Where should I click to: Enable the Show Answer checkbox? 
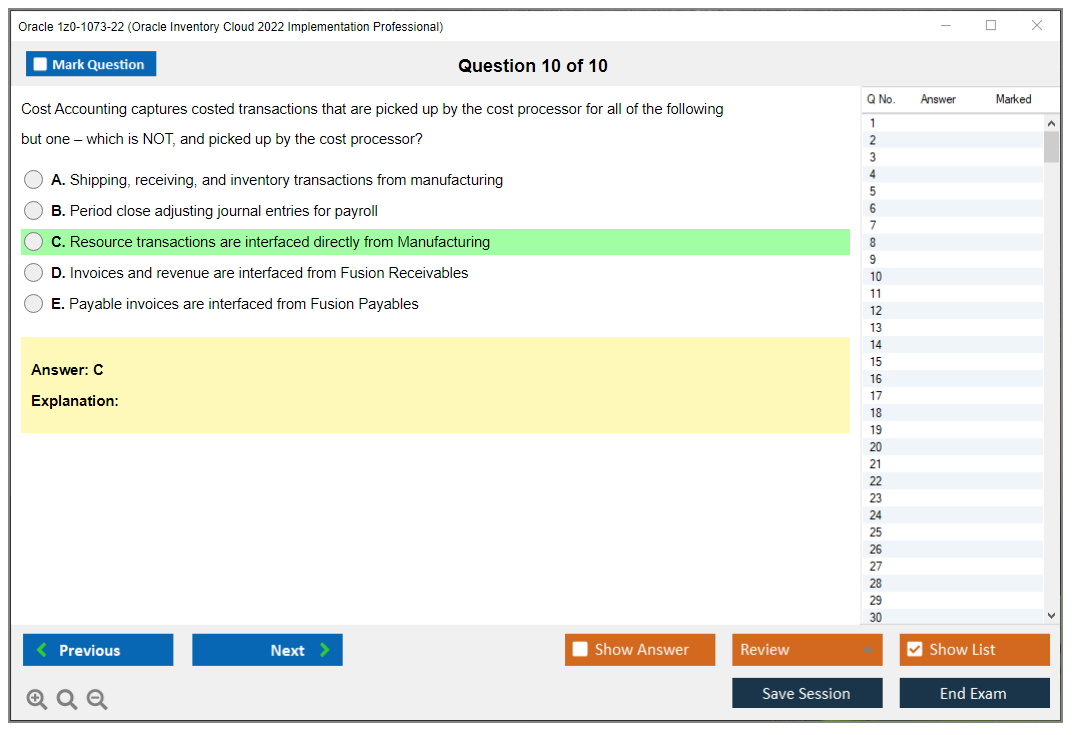pos(580,649)
